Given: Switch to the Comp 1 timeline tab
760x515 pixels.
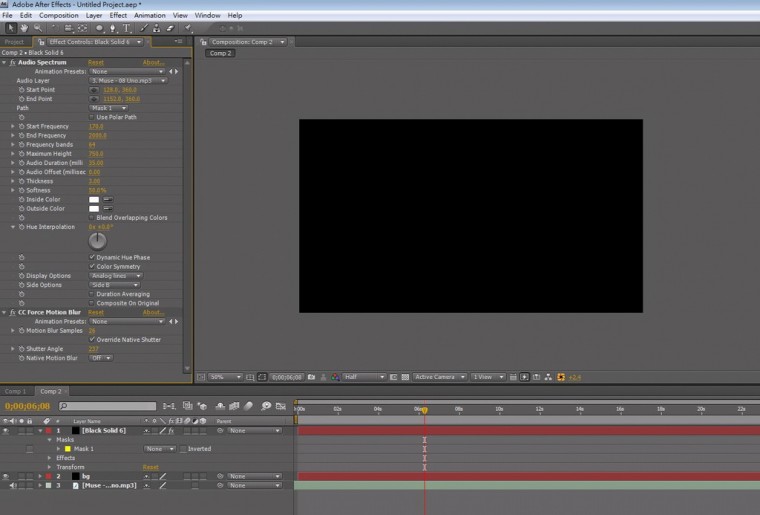Looking at the screenshot, I should (x=16, y=391).
